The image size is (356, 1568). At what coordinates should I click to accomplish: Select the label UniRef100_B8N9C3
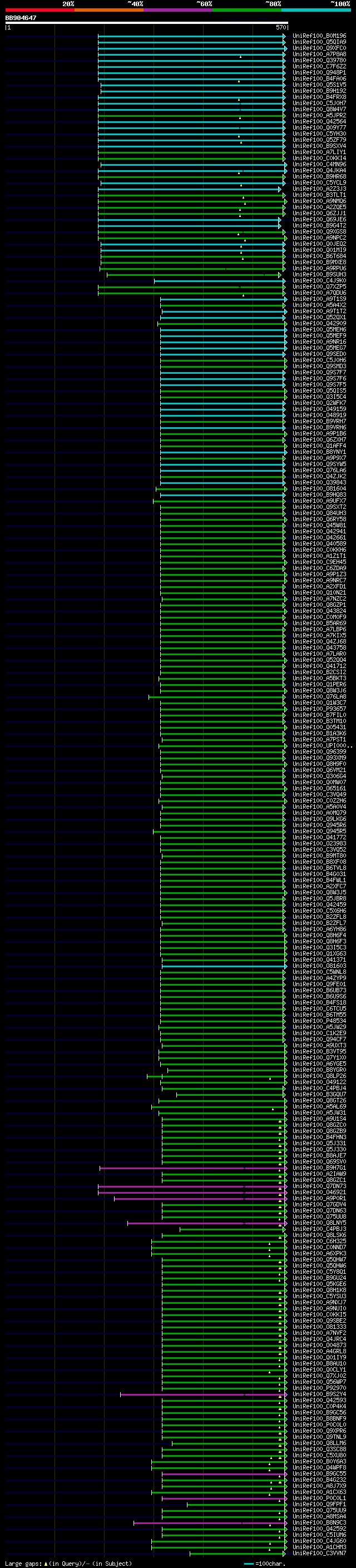319,1522
